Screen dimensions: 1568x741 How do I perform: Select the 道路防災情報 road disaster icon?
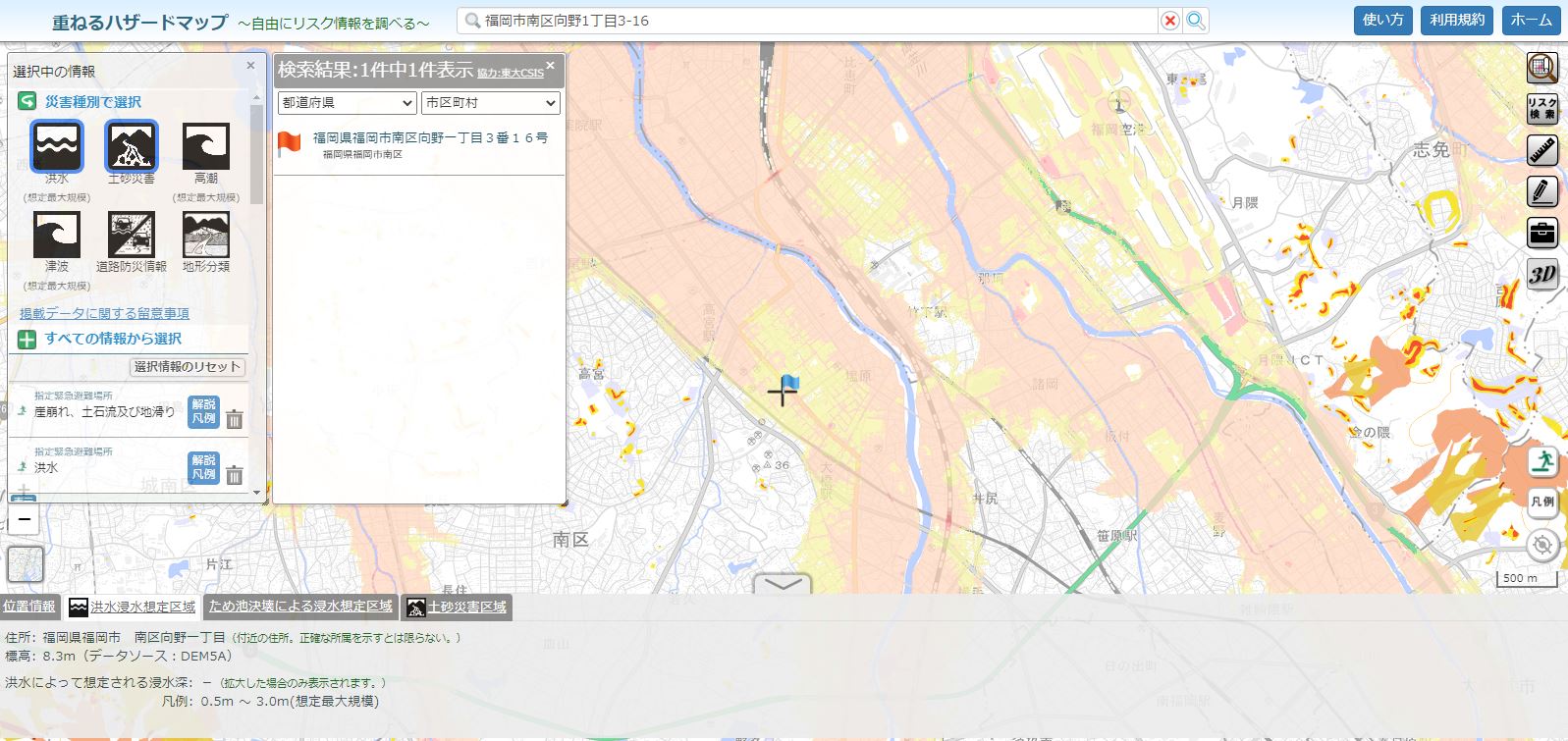coord(132,236)
